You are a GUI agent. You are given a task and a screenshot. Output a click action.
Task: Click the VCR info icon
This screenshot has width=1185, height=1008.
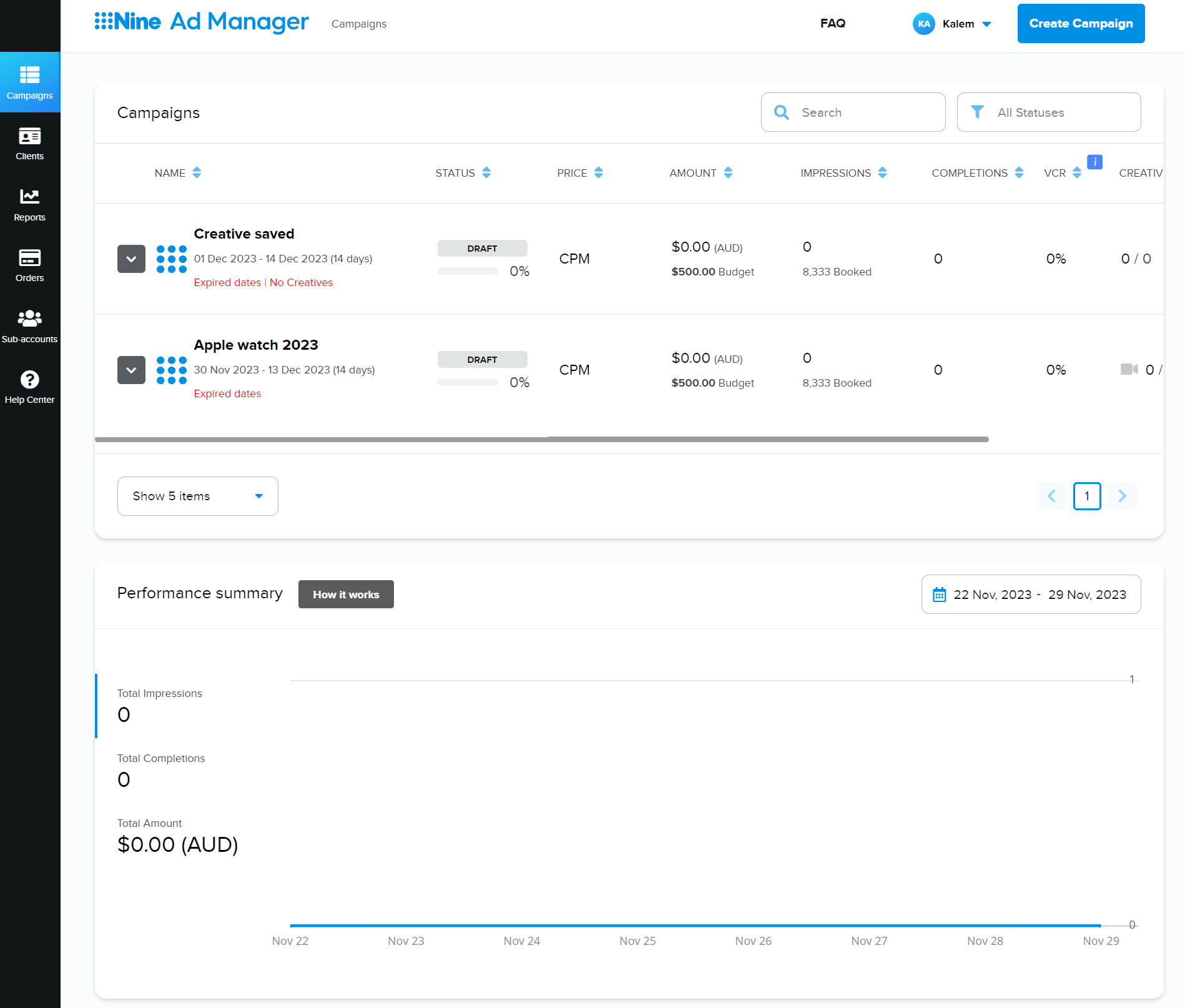(x=1094, y=162)
